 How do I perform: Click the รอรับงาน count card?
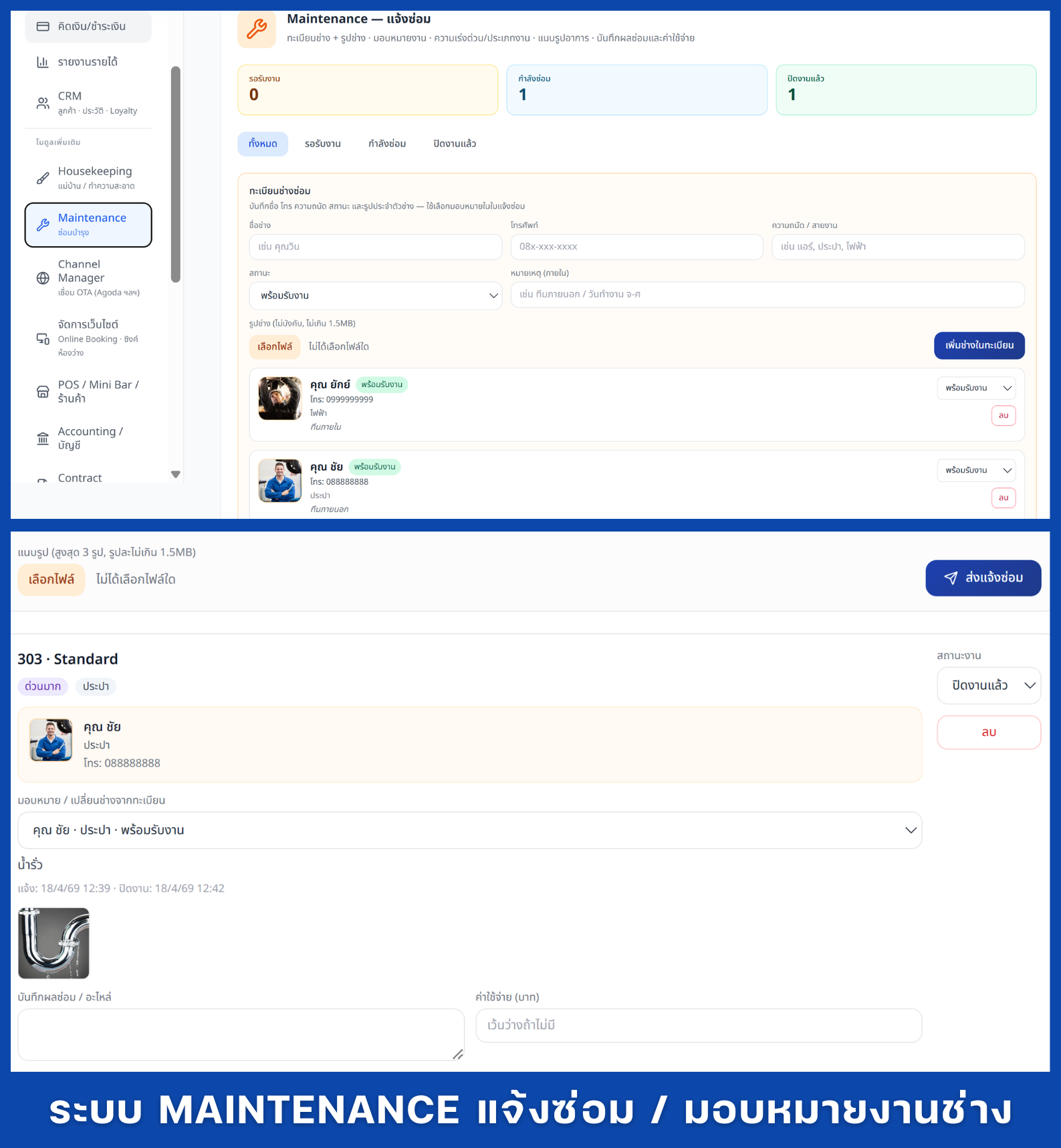(368, 90)
